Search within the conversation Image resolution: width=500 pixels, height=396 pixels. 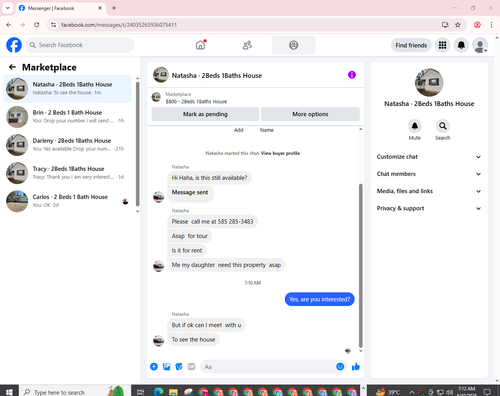tap(443, 126)
